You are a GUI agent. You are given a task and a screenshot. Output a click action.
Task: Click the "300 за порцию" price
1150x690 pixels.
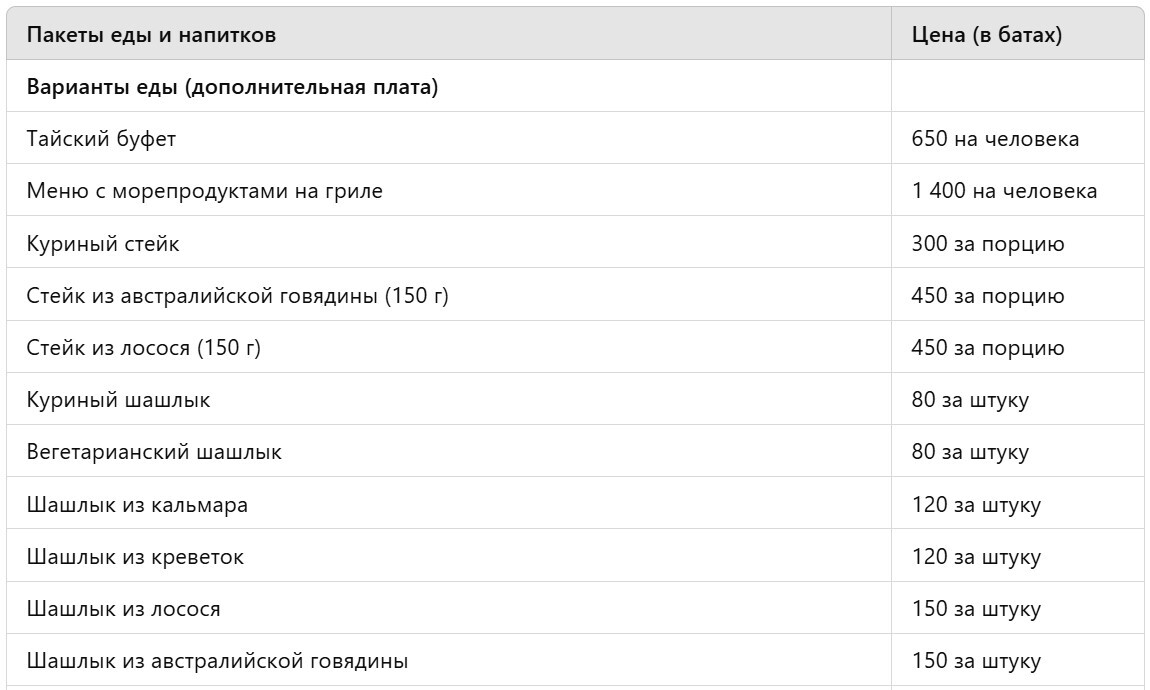(x=987, y=244)
